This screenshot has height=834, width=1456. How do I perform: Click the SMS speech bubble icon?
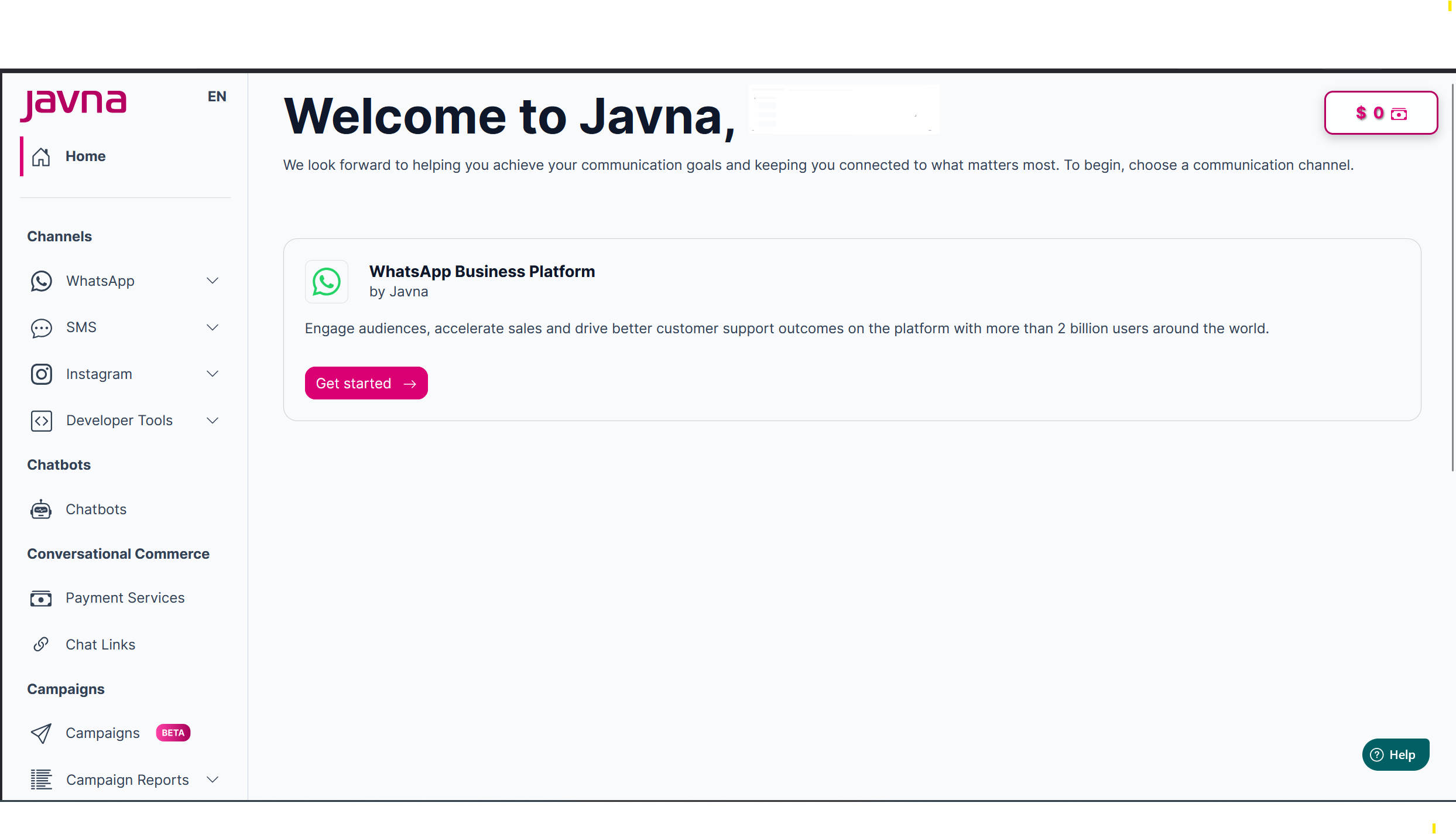coord(41,328)
